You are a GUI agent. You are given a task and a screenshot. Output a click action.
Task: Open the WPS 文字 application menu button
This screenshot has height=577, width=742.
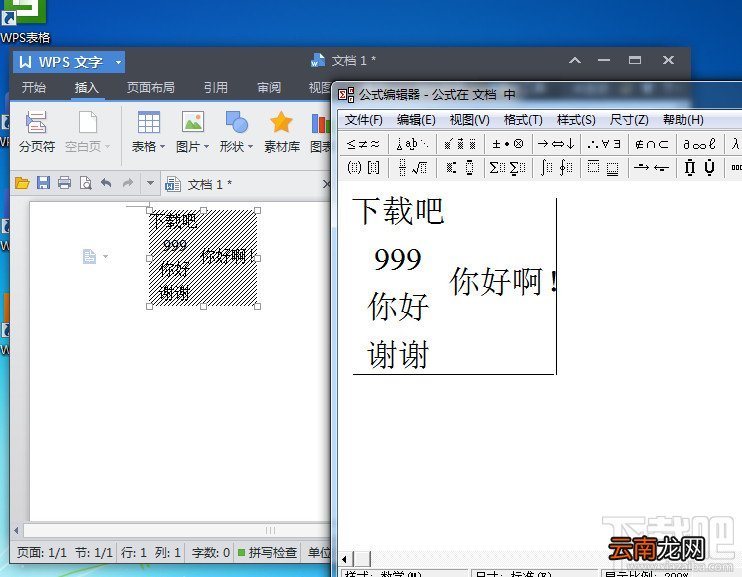tap(69, 62)
